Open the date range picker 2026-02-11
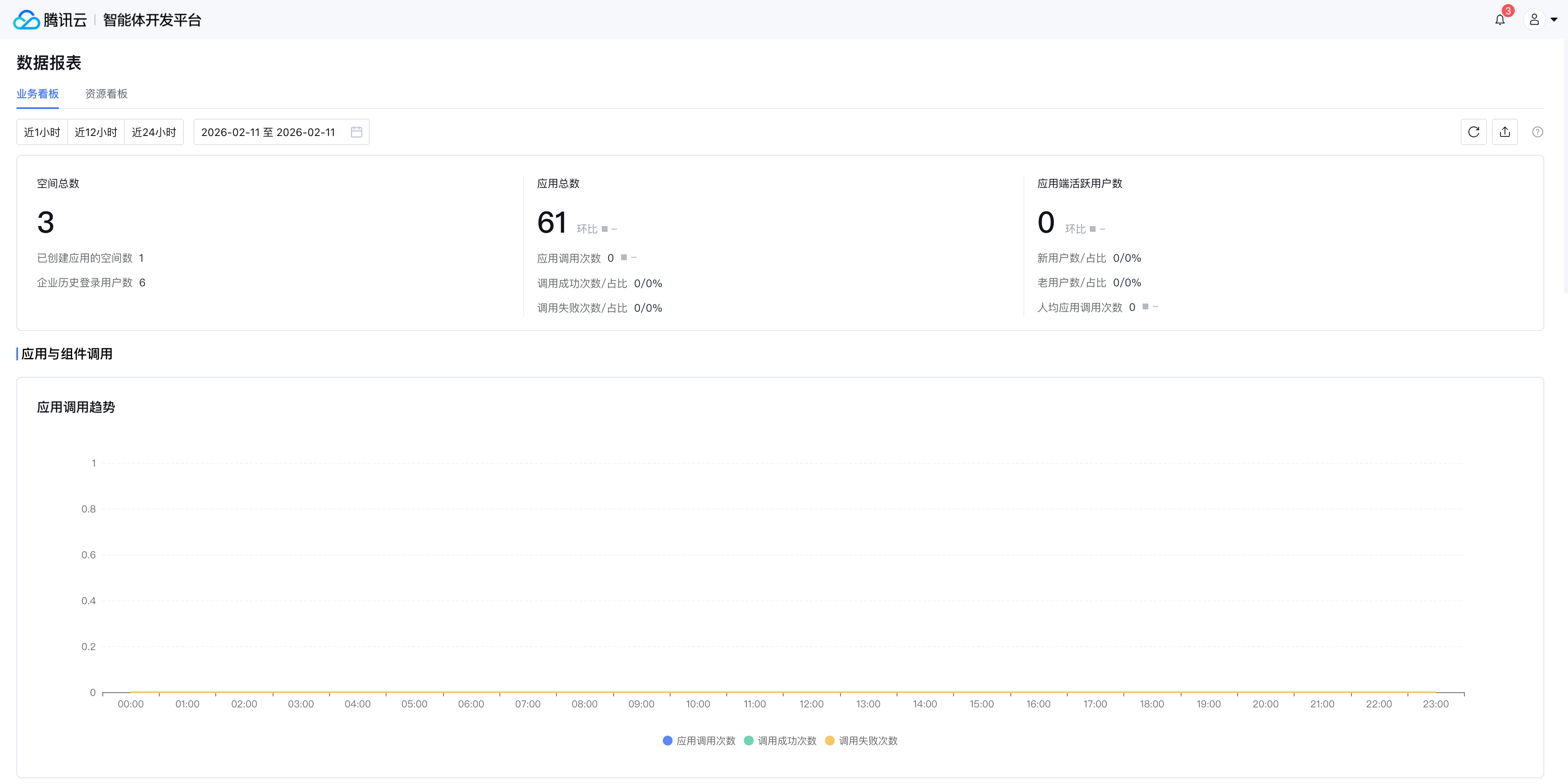The width and height of the screenshot is (1568, 784). tap(269, 132)
